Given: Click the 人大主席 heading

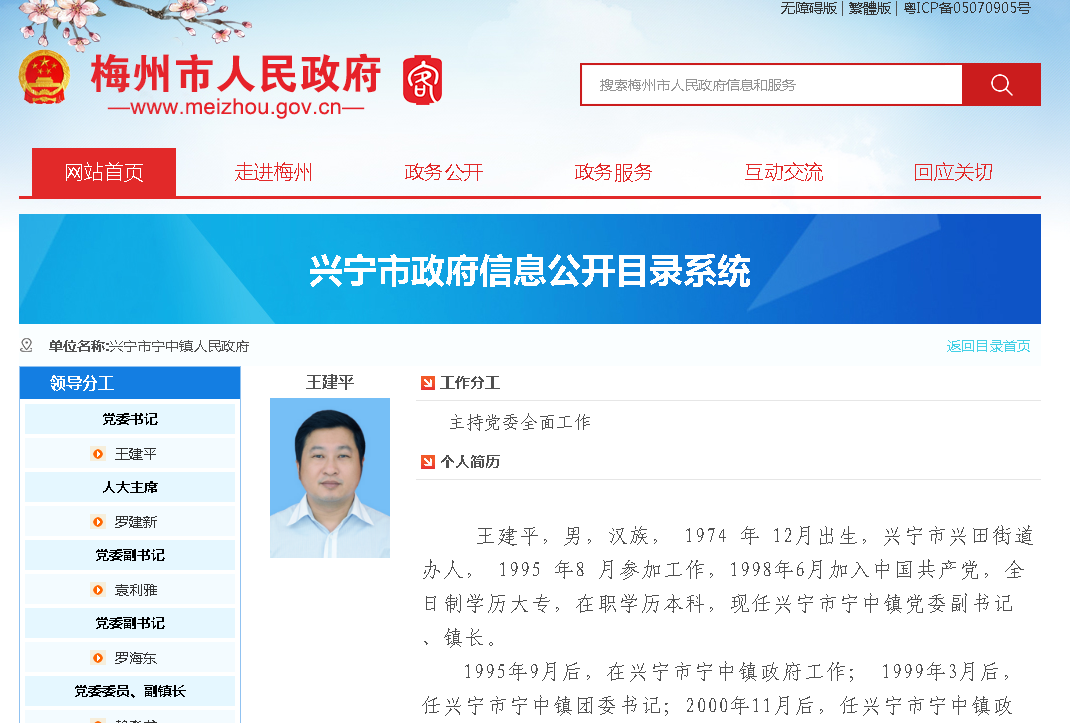Looking at the screenshot, I should click(x=130, y=487).
